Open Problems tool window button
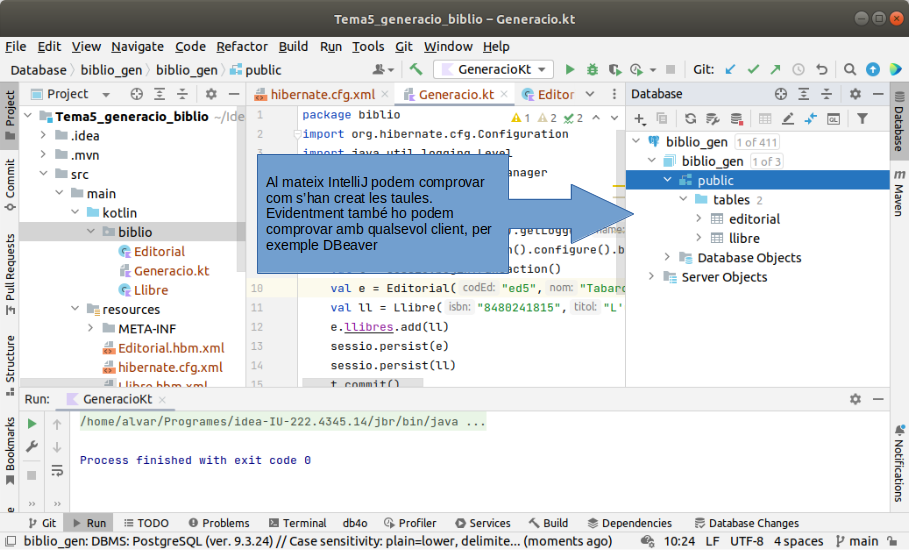The image size is (909, 550). (x=219, y=523)
